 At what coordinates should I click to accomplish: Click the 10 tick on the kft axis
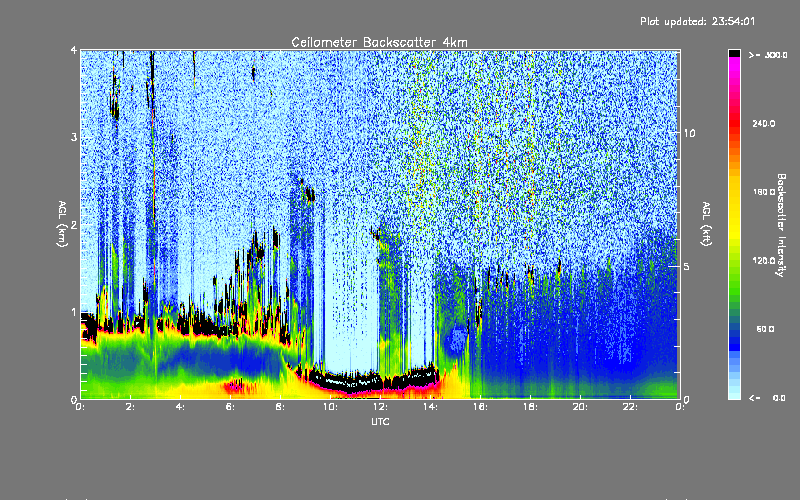pyautogui.click(x=689, y=133)
